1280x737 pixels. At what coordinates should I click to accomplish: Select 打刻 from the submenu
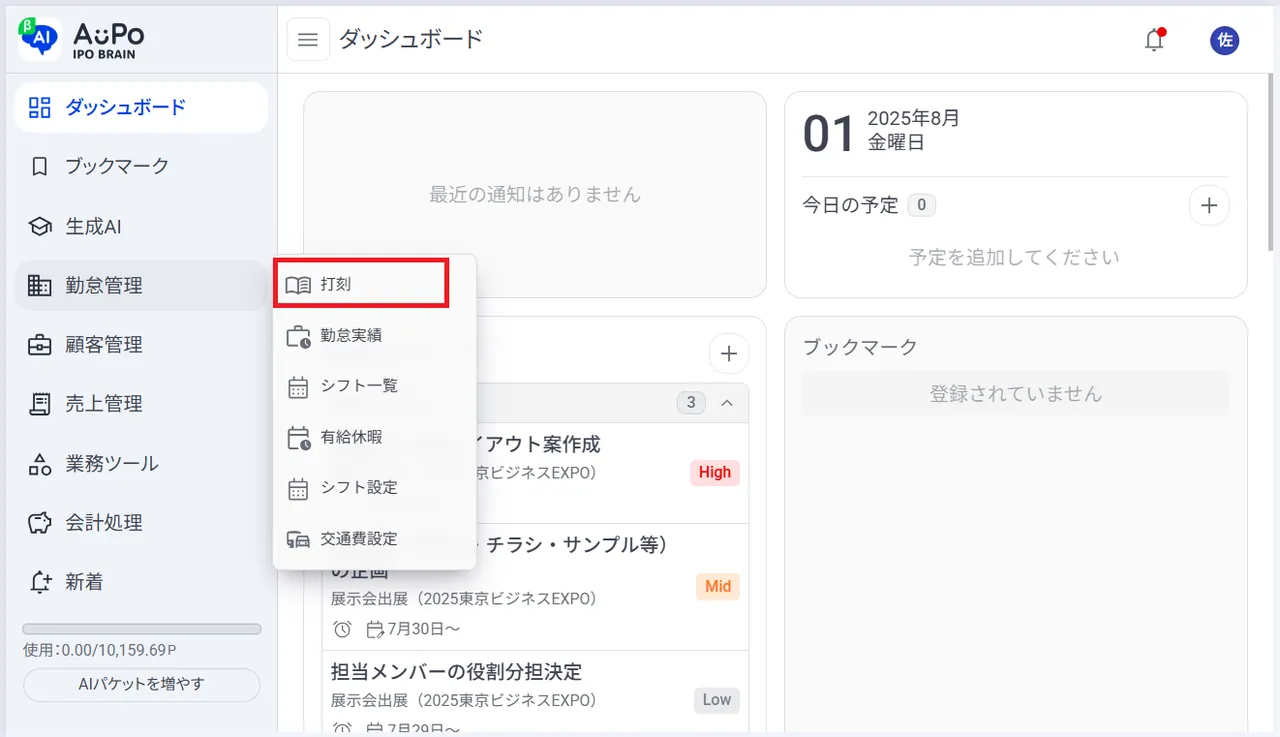[361, 284]
